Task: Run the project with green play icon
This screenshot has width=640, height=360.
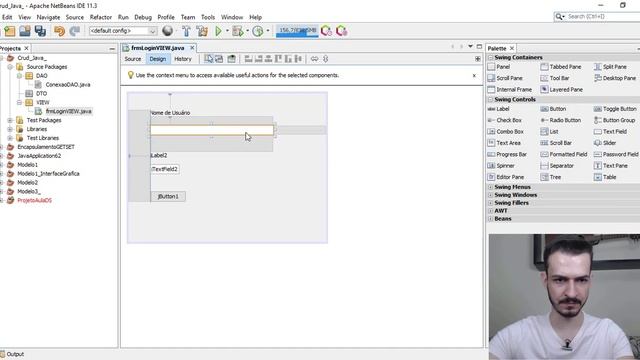Action: click(x=218, y=31)
